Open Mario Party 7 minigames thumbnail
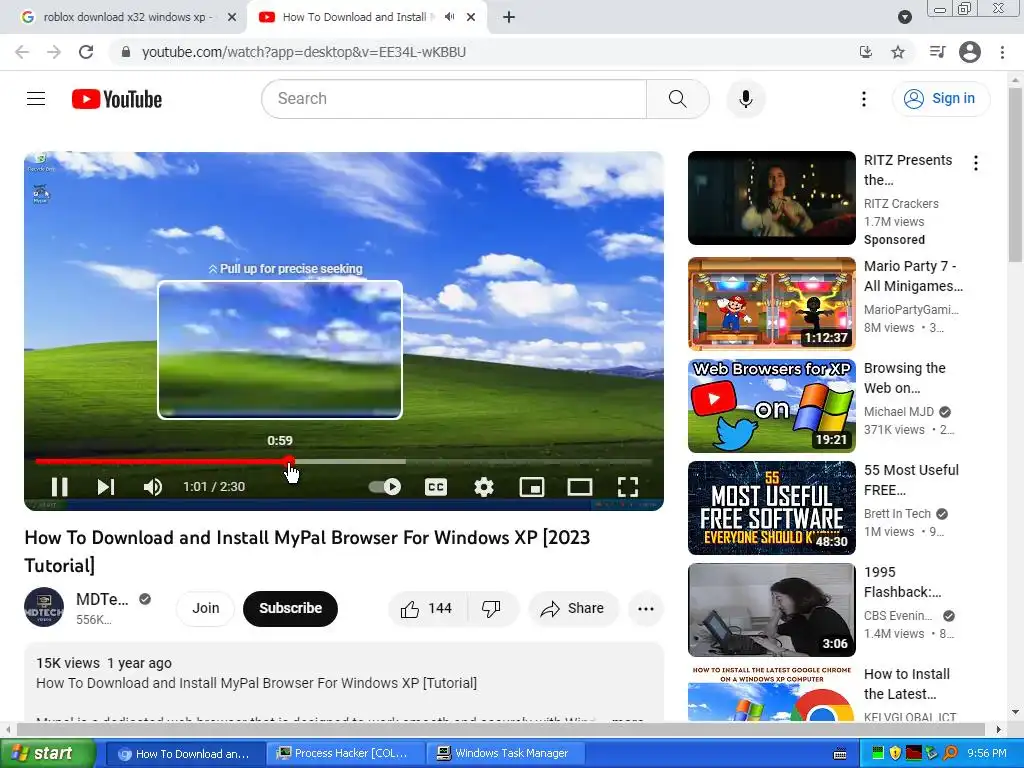 (771, 304)
